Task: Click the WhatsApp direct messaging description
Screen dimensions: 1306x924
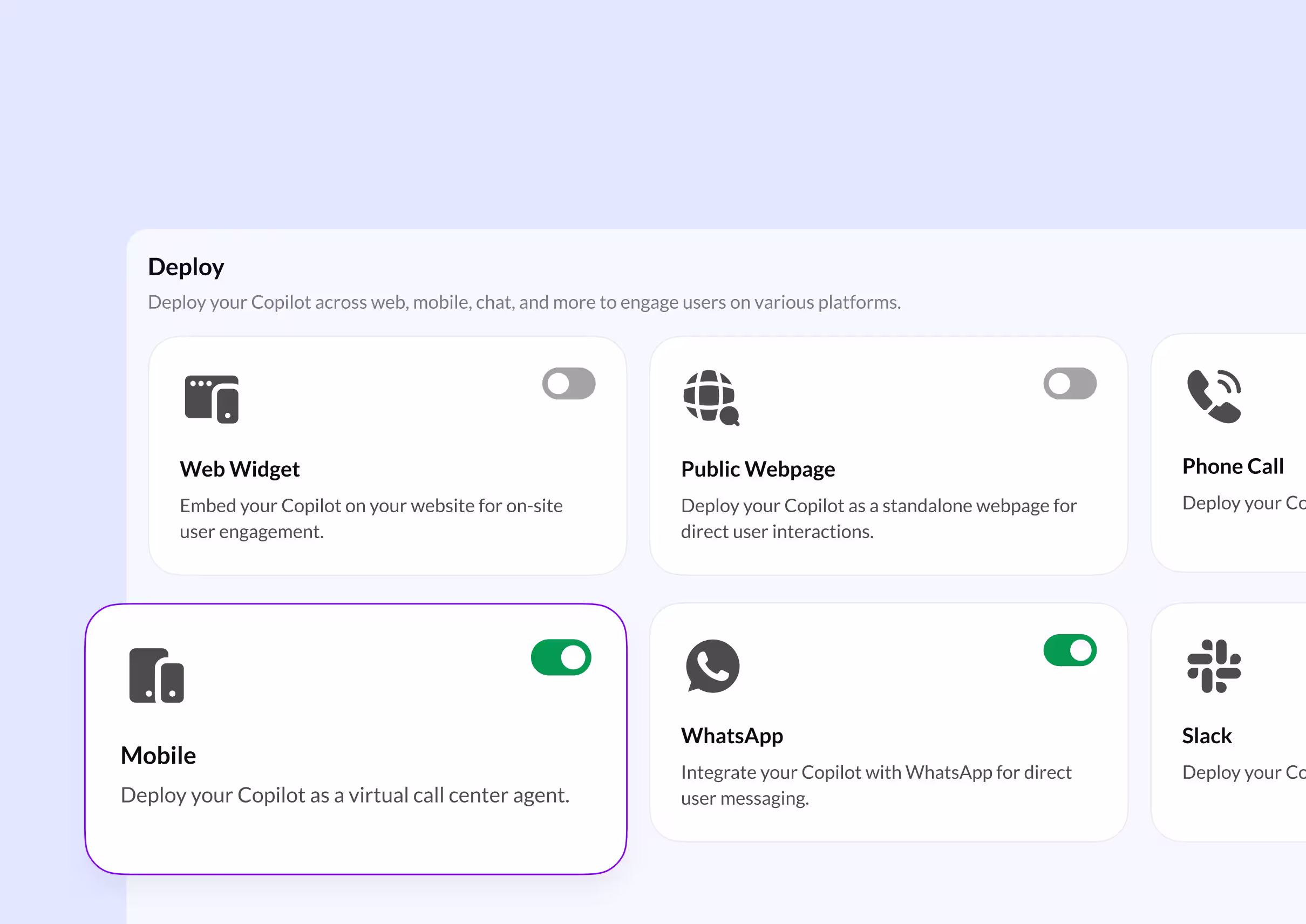Action: click(876, 785)
